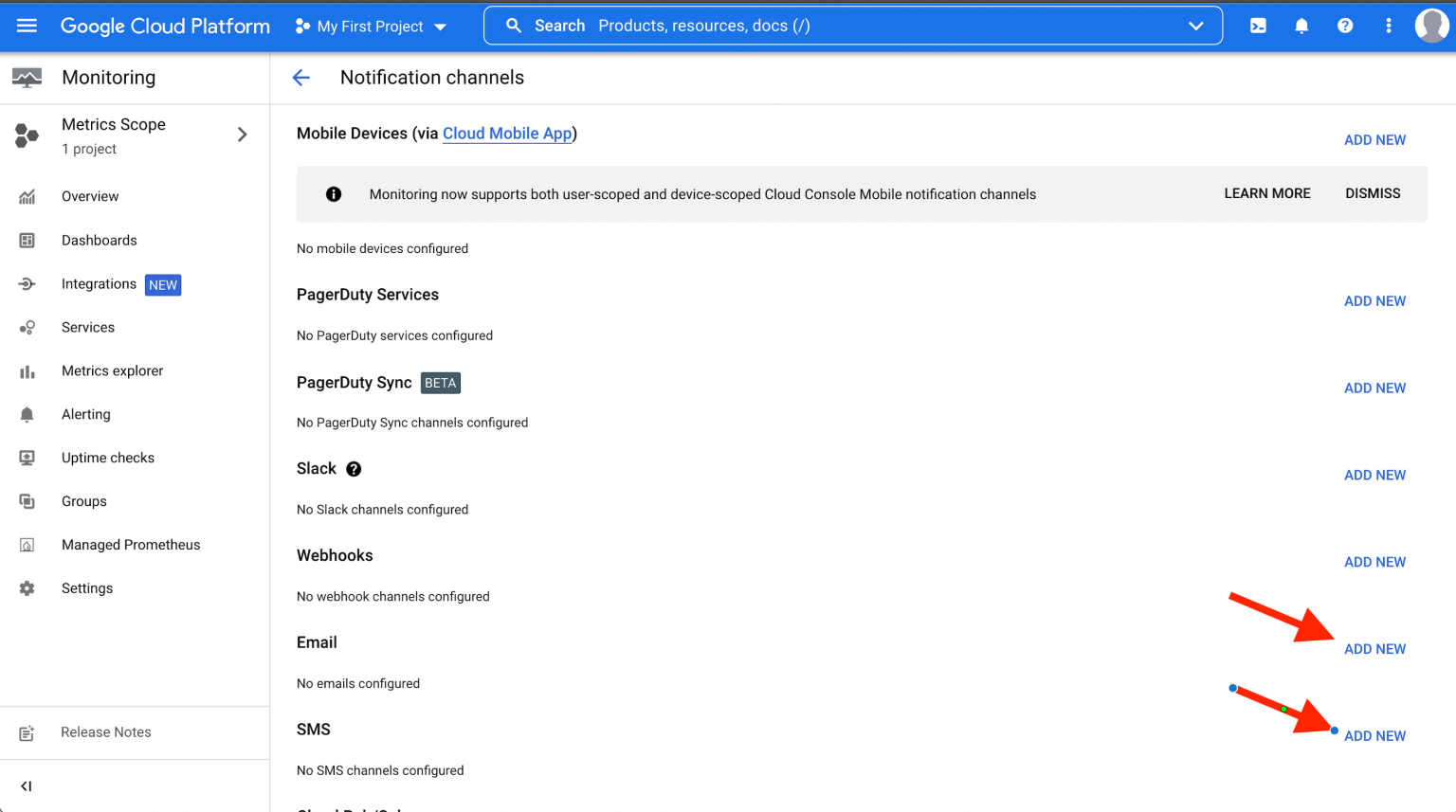Image resolution: width=1456 pixels, height=812 pixels.
Task: Go to Alerting
Action: click(x=86, y=415)
